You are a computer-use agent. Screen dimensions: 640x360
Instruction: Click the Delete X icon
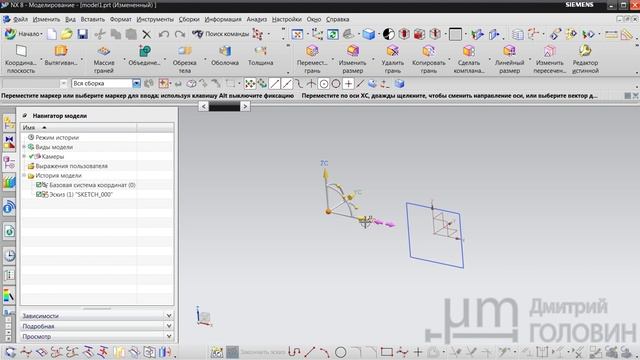(147, 34)
